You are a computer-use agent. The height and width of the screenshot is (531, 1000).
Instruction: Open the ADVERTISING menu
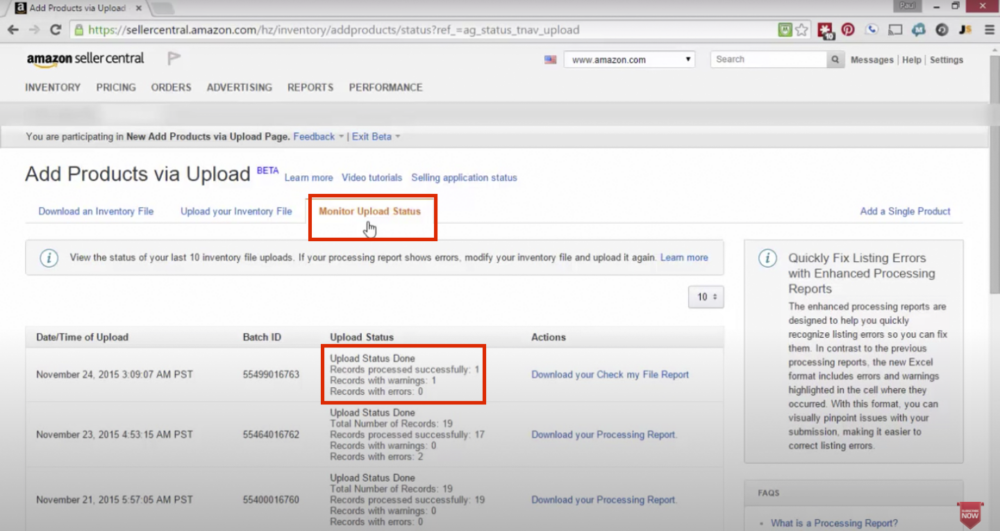click(x=239, y=87)
